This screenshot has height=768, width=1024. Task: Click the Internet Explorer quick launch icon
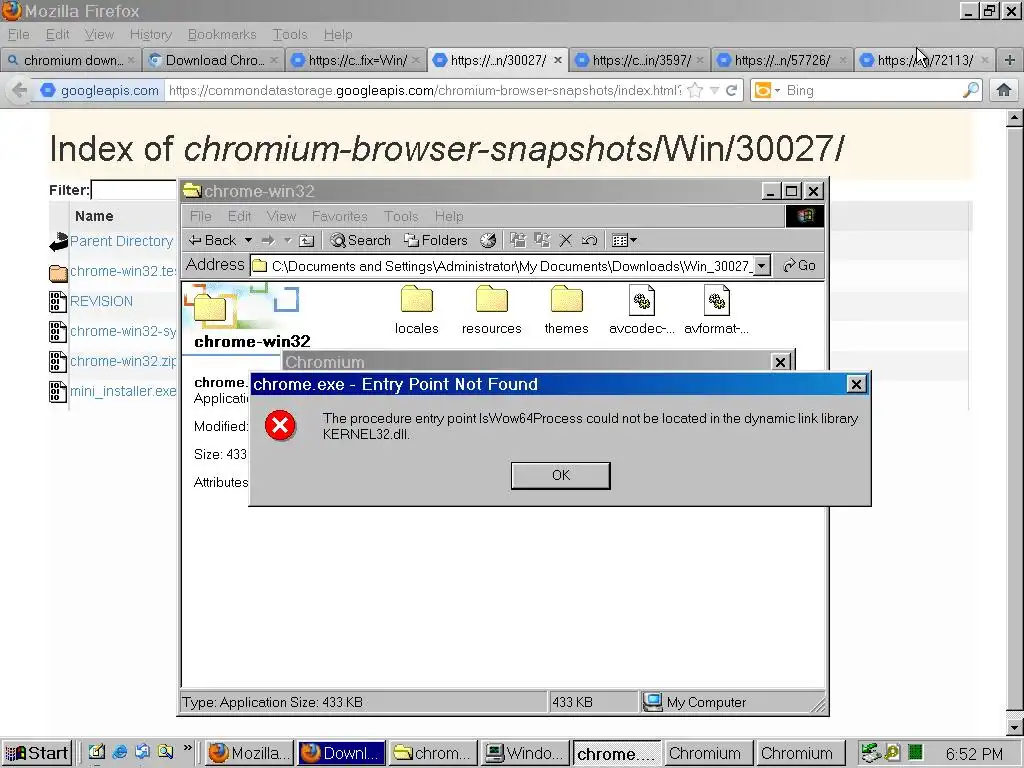(120, 752)
